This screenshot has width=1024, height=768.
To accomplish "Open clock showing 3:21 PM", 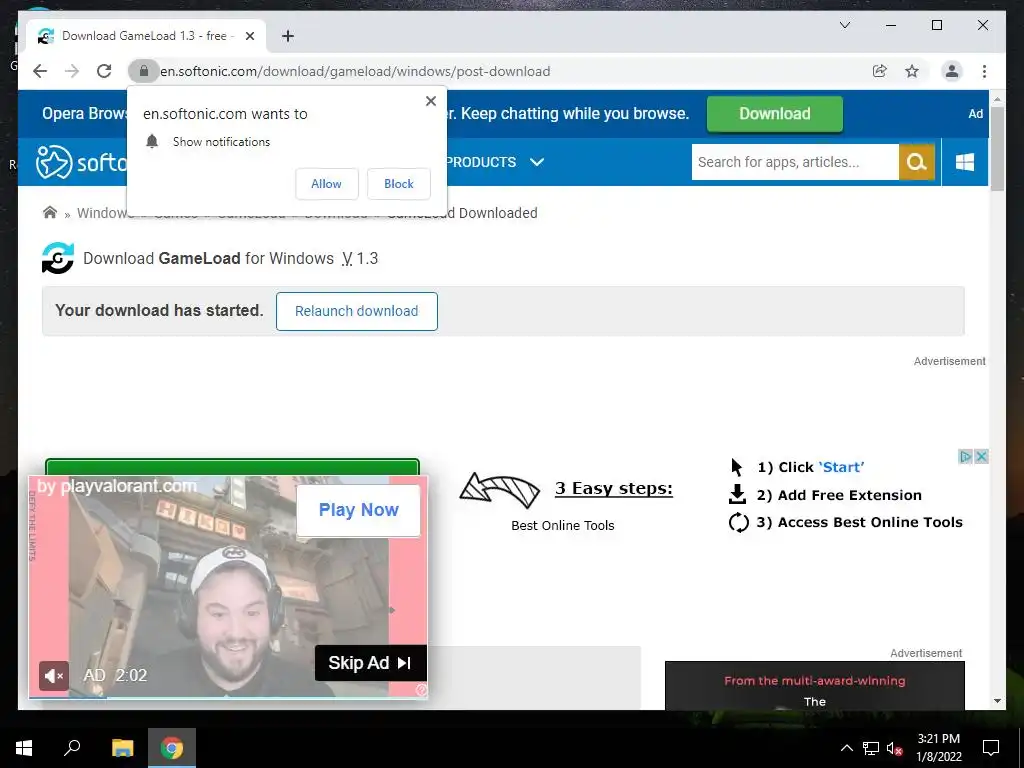I will 938,748.
